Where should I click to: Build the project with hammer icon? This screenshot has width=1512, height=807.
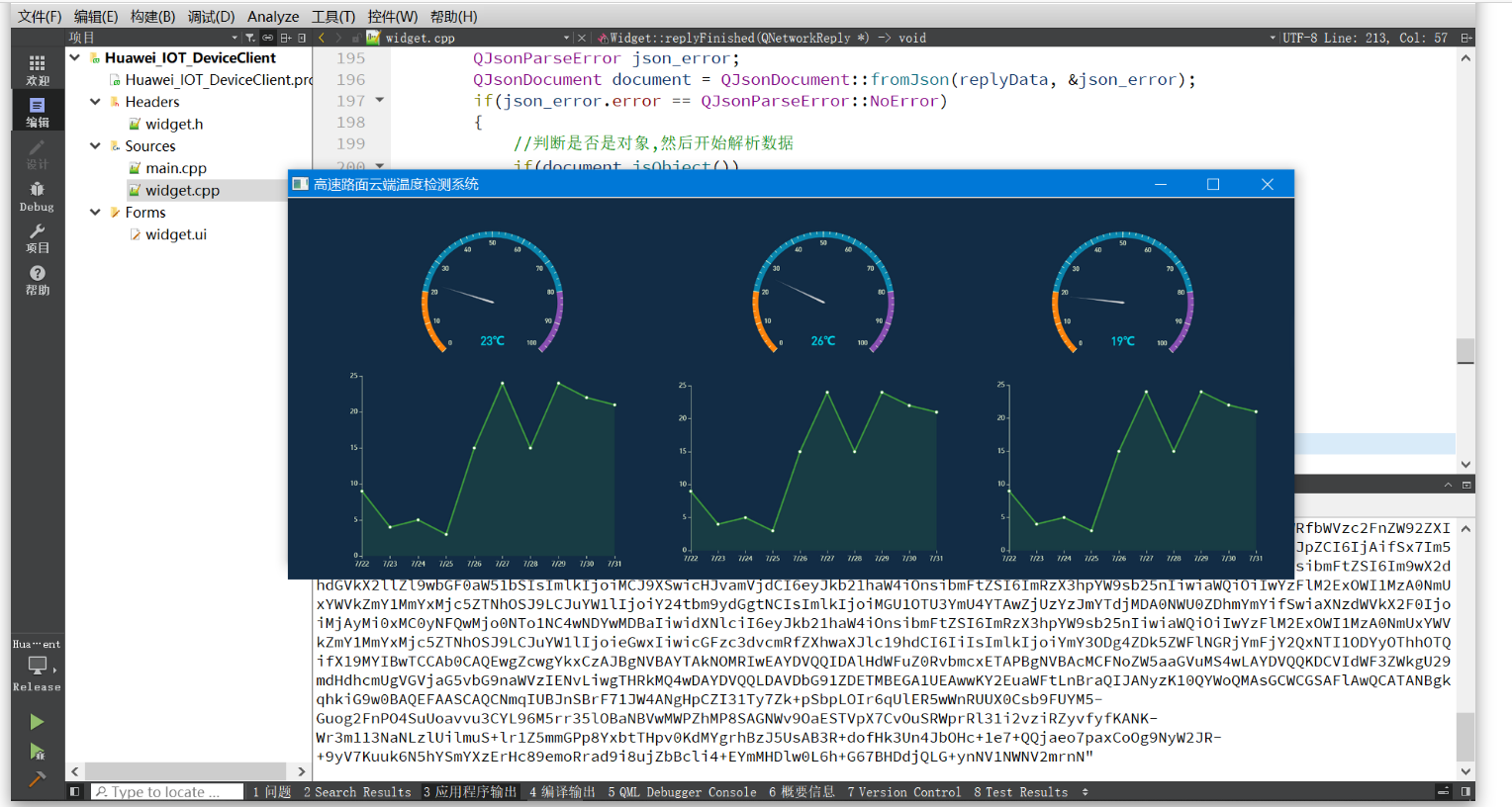(x=37, y=779)
